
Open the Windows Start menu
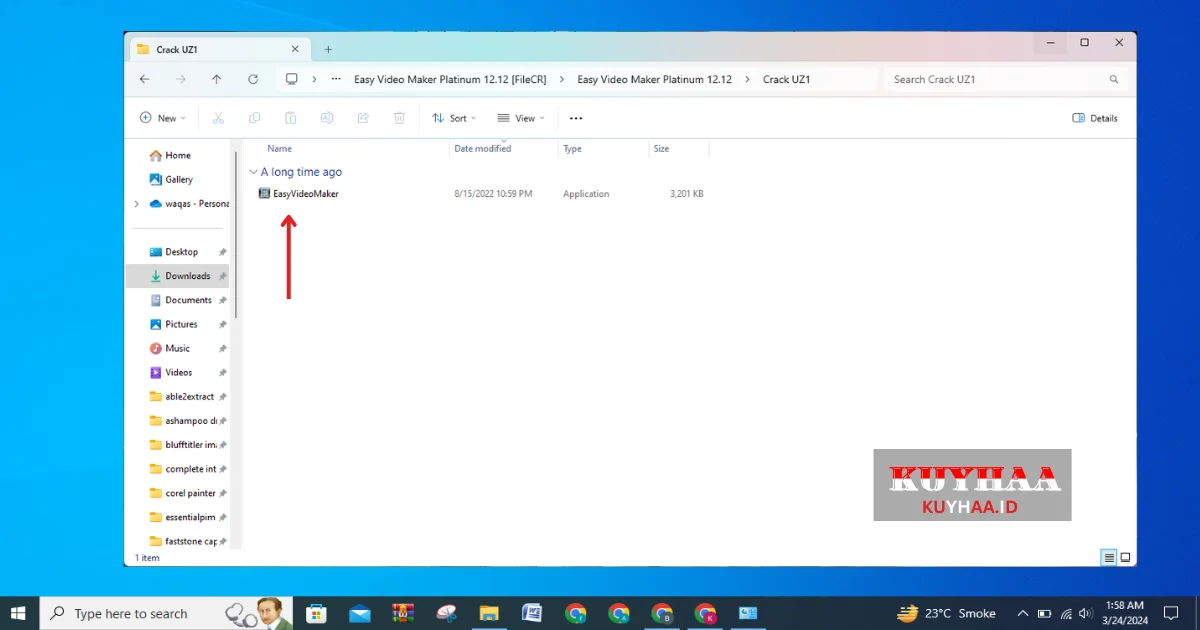[19, 613]
